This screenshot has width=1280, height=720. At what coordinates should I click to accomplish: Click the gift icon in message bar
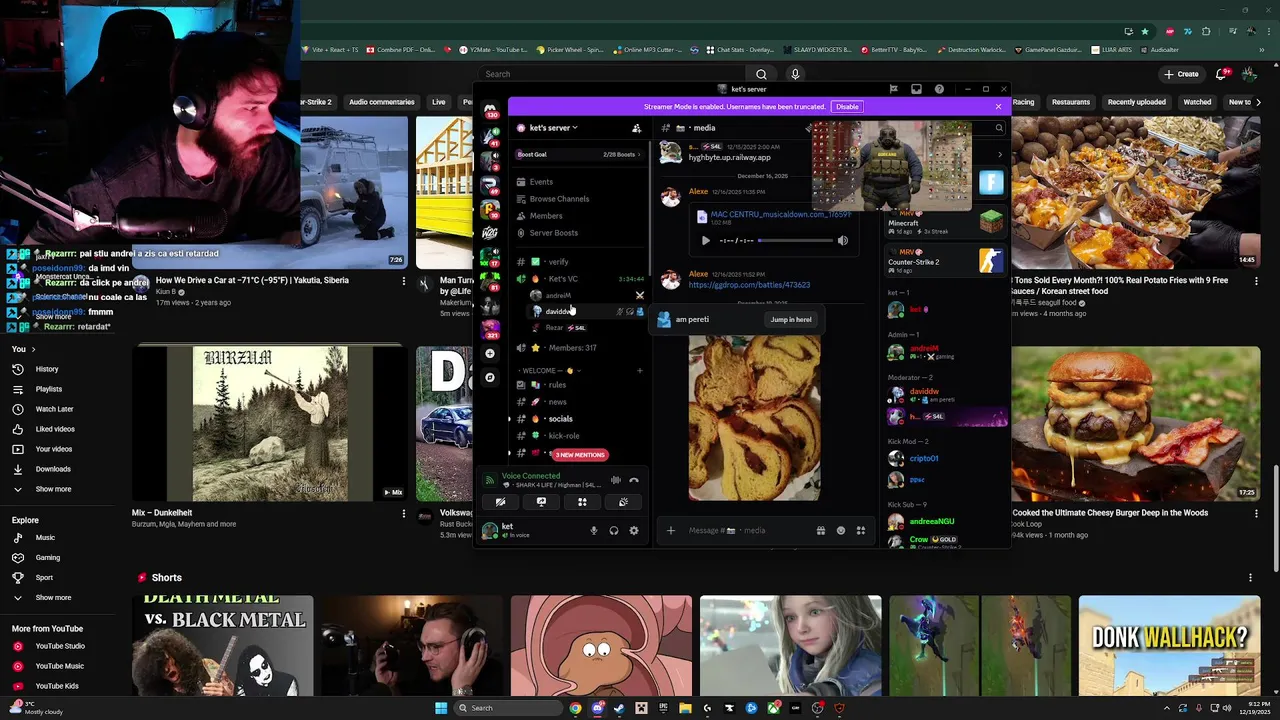coord(820,530)
